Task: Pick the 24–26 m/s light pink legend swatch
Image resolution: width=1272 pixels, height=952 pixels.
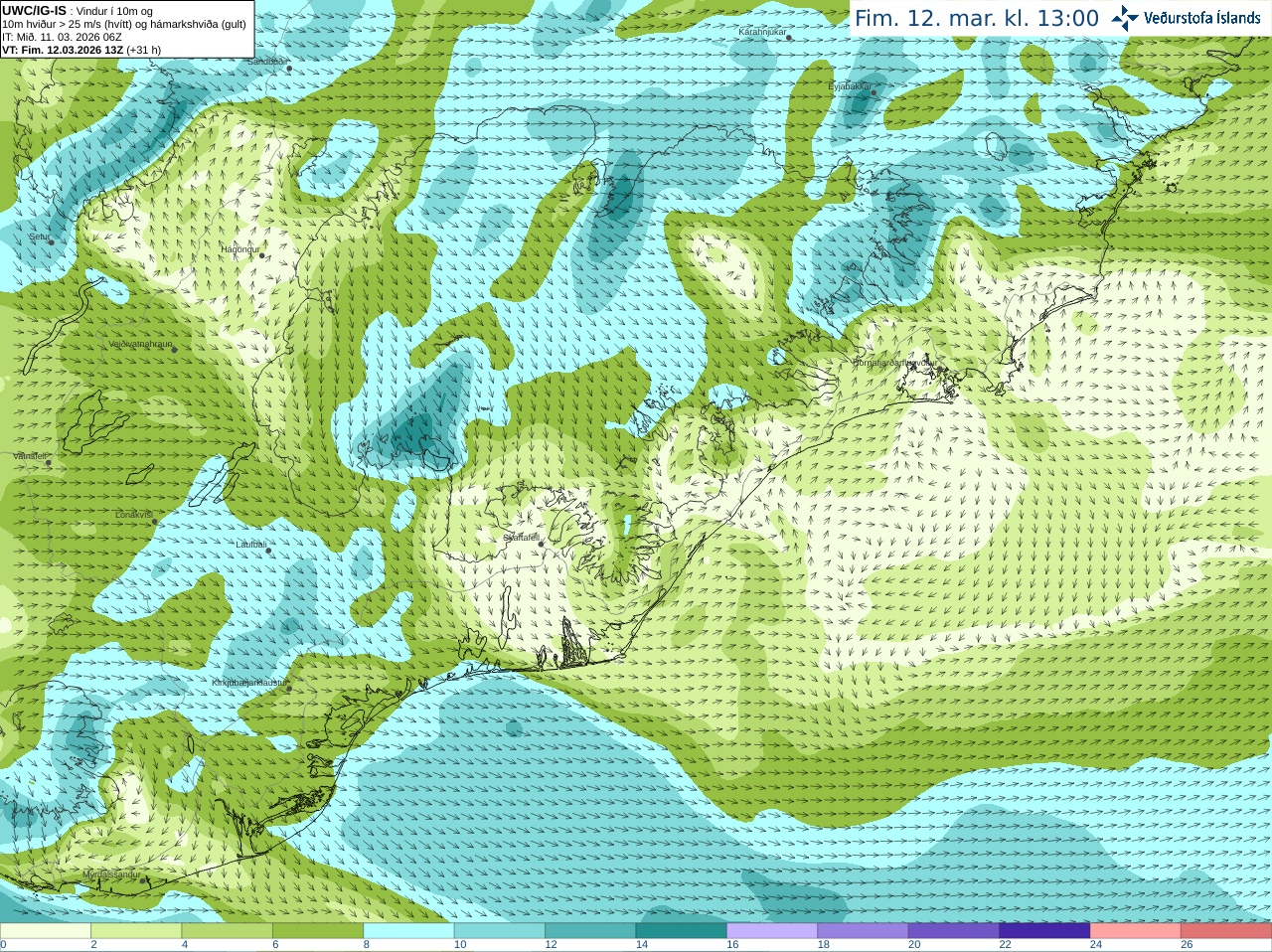Action: tap(1135, 931)
